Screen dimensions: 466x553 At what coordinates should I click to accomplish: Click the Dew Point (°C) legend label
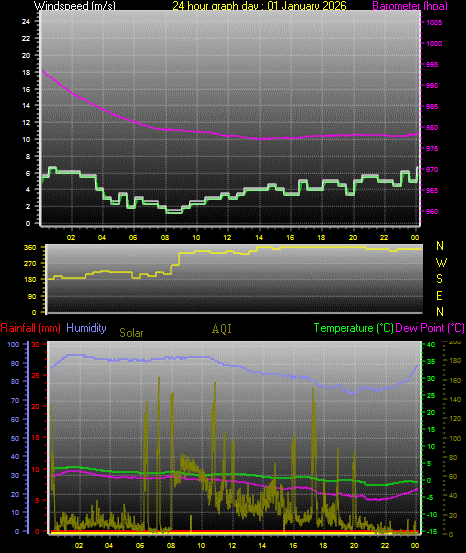coord(430,328)
